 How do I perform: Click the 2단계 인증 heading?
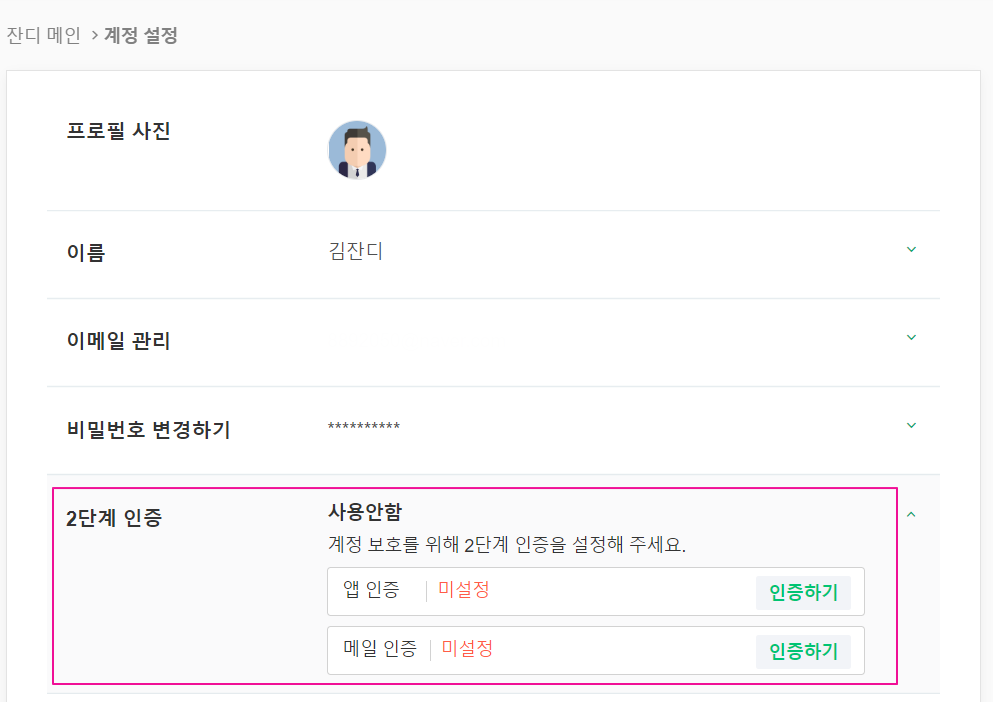click(114, 519)
